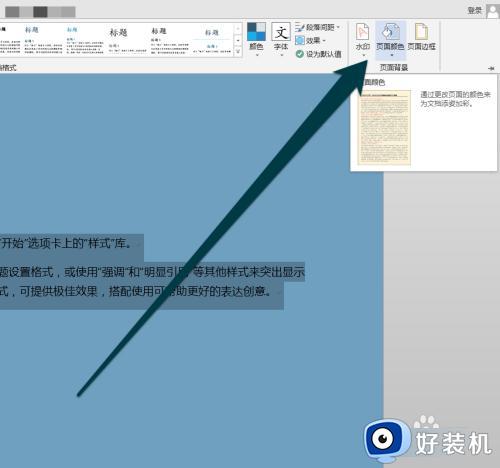The image size is (500, 468).
Task: Expand the Watermark dropdown arrow
Action: (x=364, y=55)
